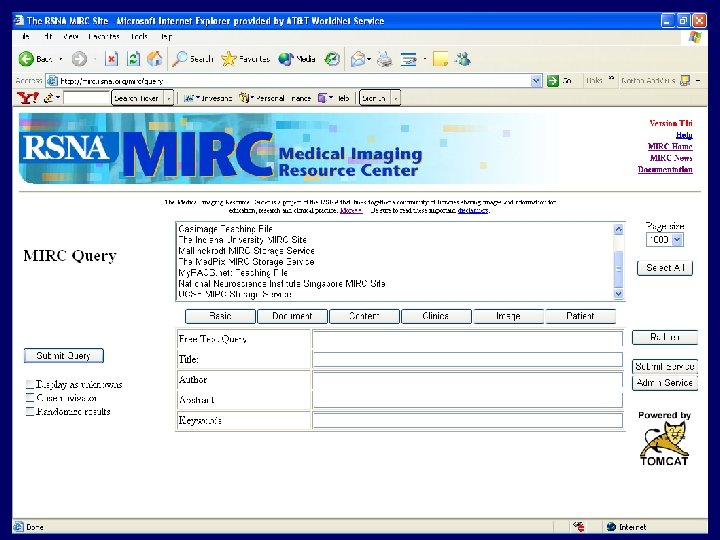Click the Yahoo toolbar pencil icon

pos(49,98)
